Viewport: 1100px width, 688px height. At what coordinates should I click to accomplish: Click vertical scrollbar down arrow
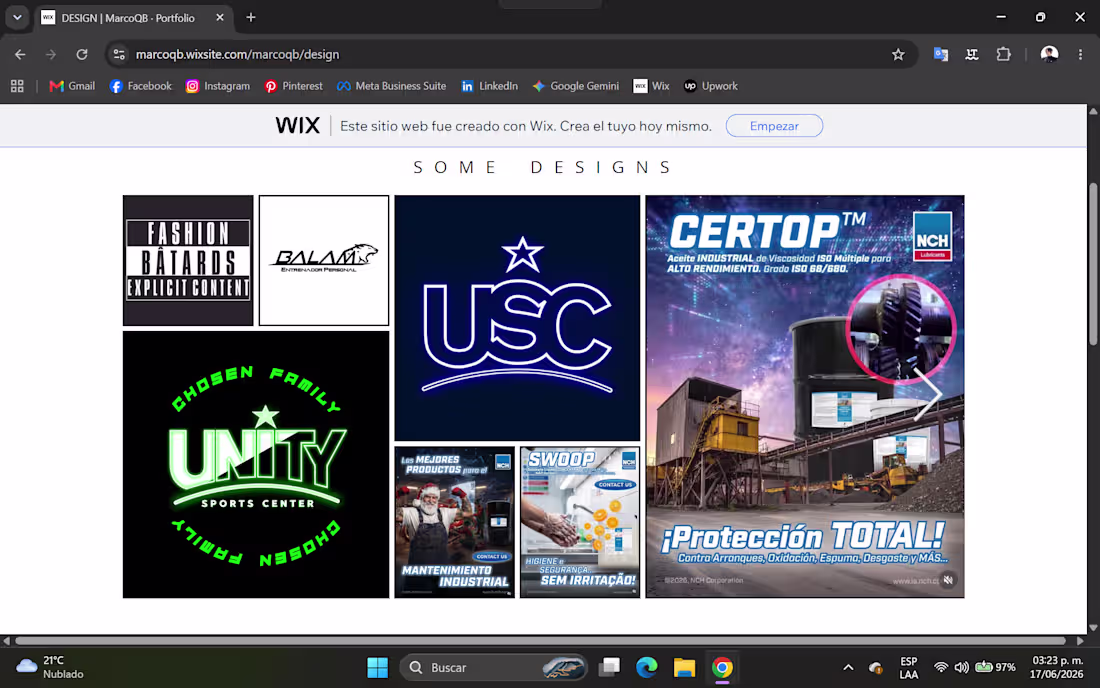click(1093, 628)
